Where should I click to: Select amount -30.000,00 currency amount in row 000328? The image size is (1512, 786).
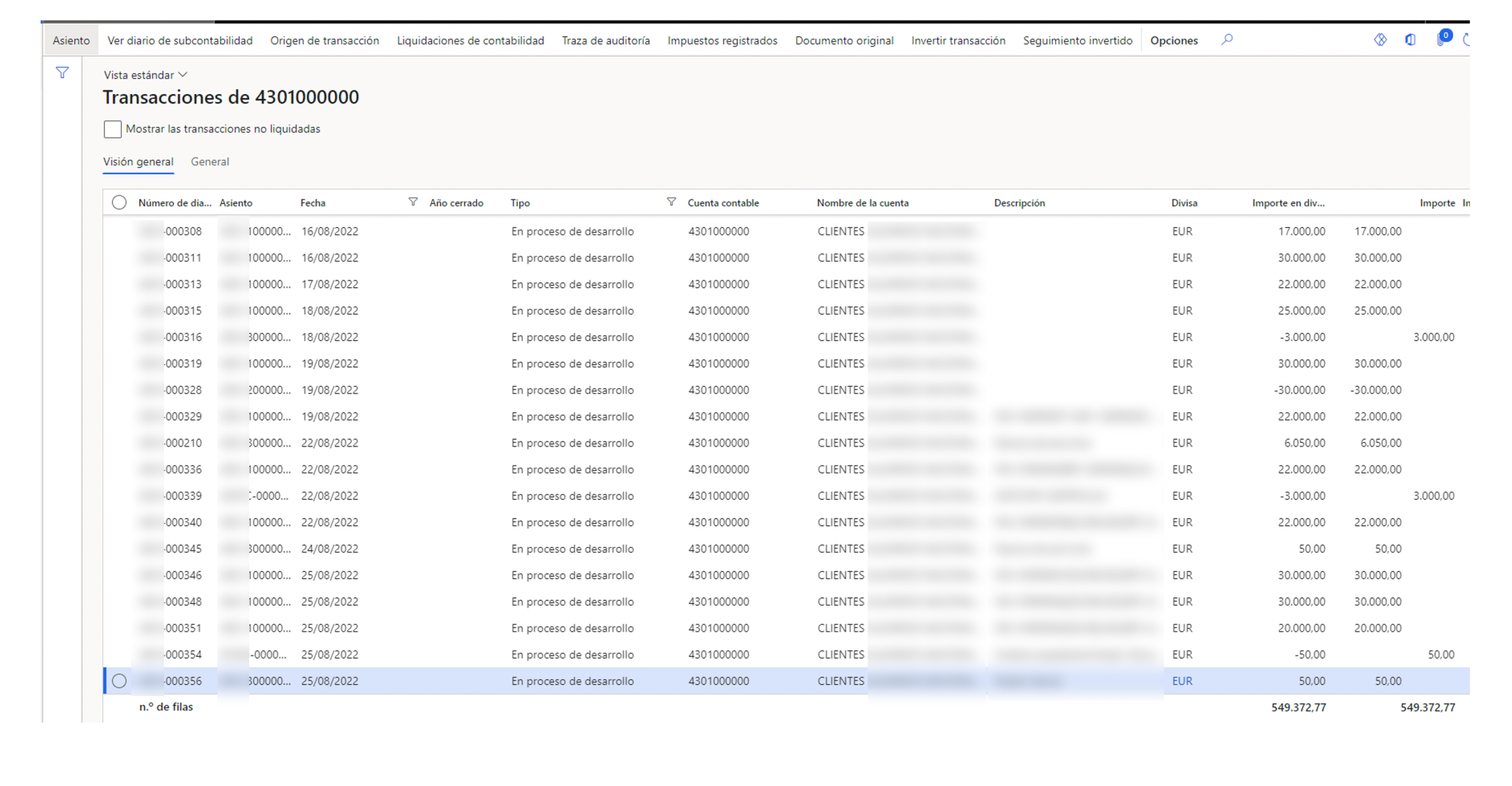pyautogui.click(x=1299, y=390)
